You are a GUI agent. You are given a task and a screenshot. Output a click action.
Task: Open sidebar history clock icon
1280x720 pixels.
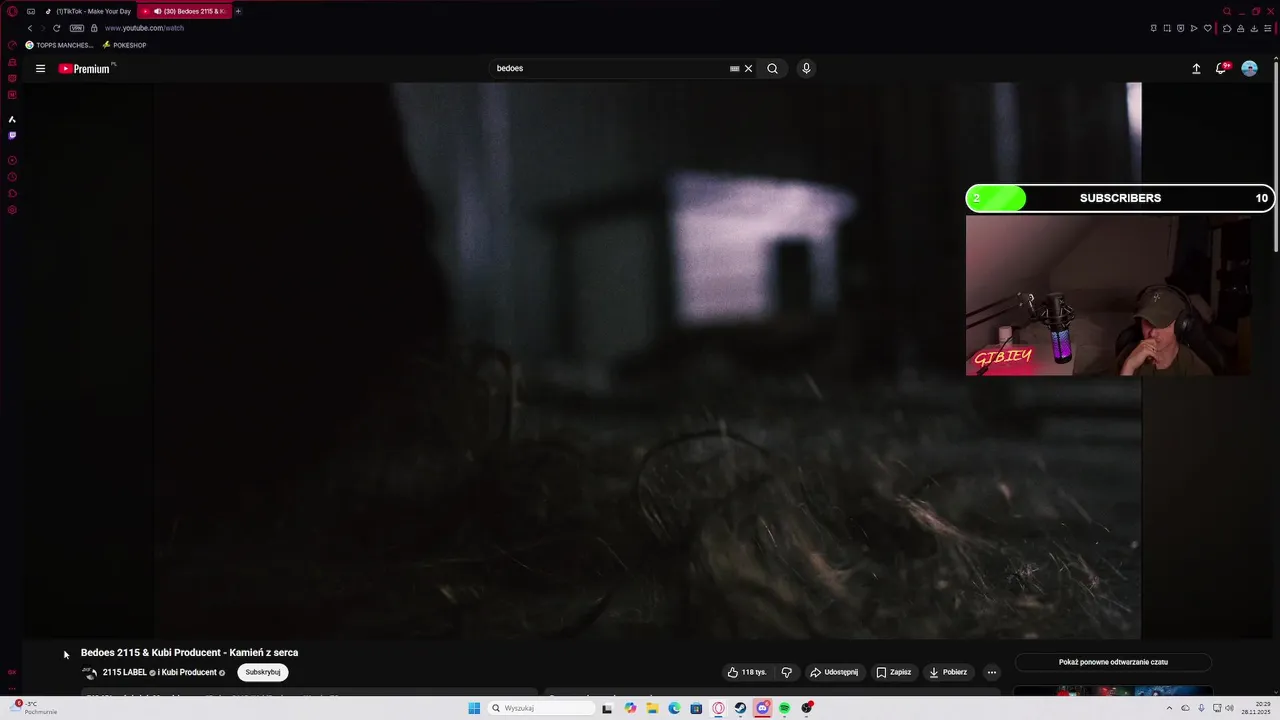12,177
